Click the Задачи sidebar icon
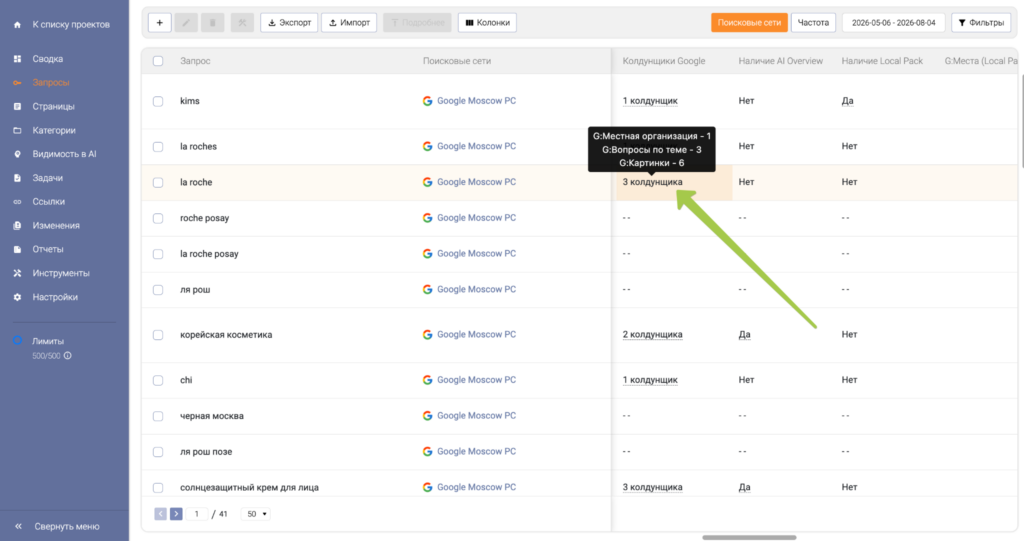1024x541 pixels. (x=17, y=178)
